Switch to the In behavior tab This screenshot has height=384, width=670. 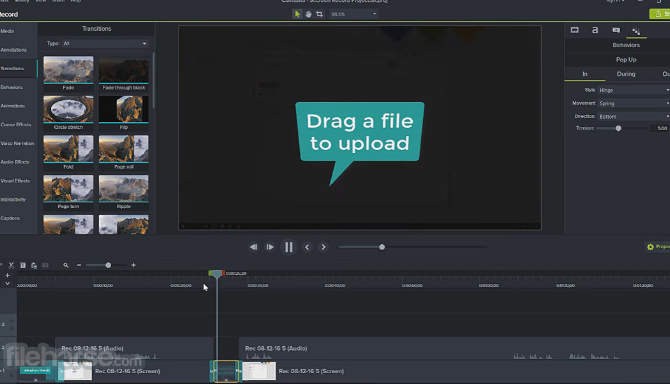(x=585, y=74)
